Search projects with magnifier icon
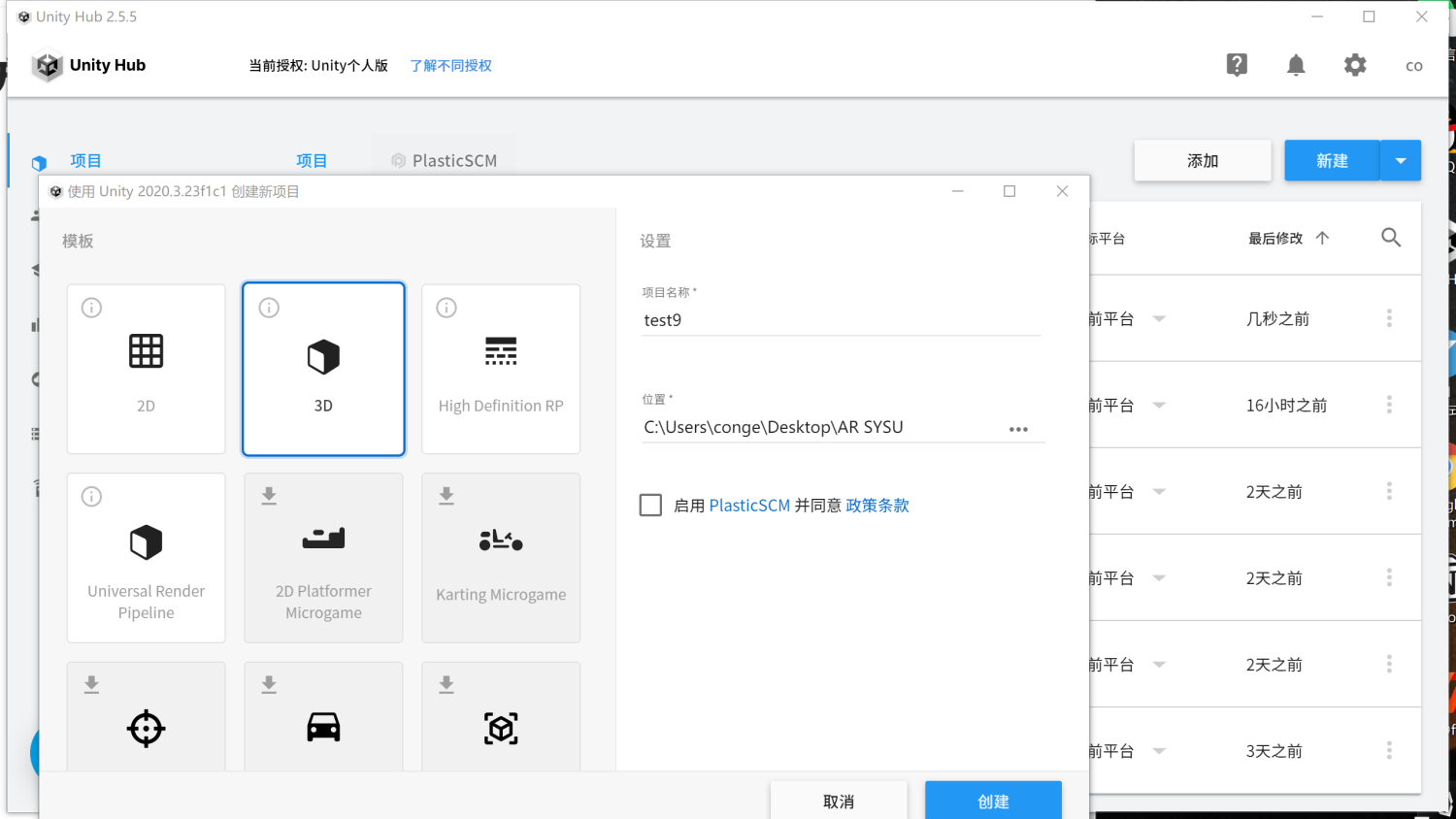Image resolution: width=1456 pixels, height=819 pixels. click(x=1391, y=238)
